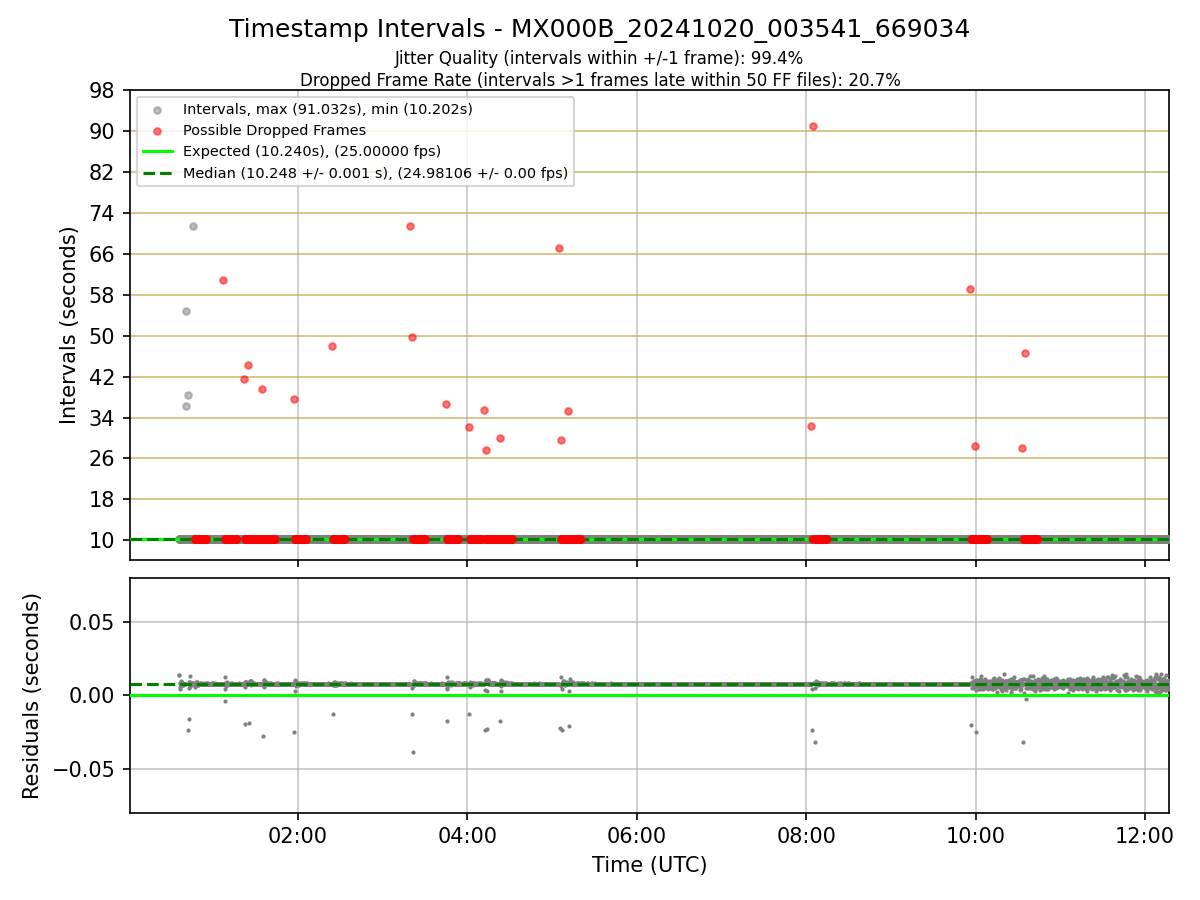Click y-axis tick label '82'
Screen dimensions: 1200x900
[103, 172]
